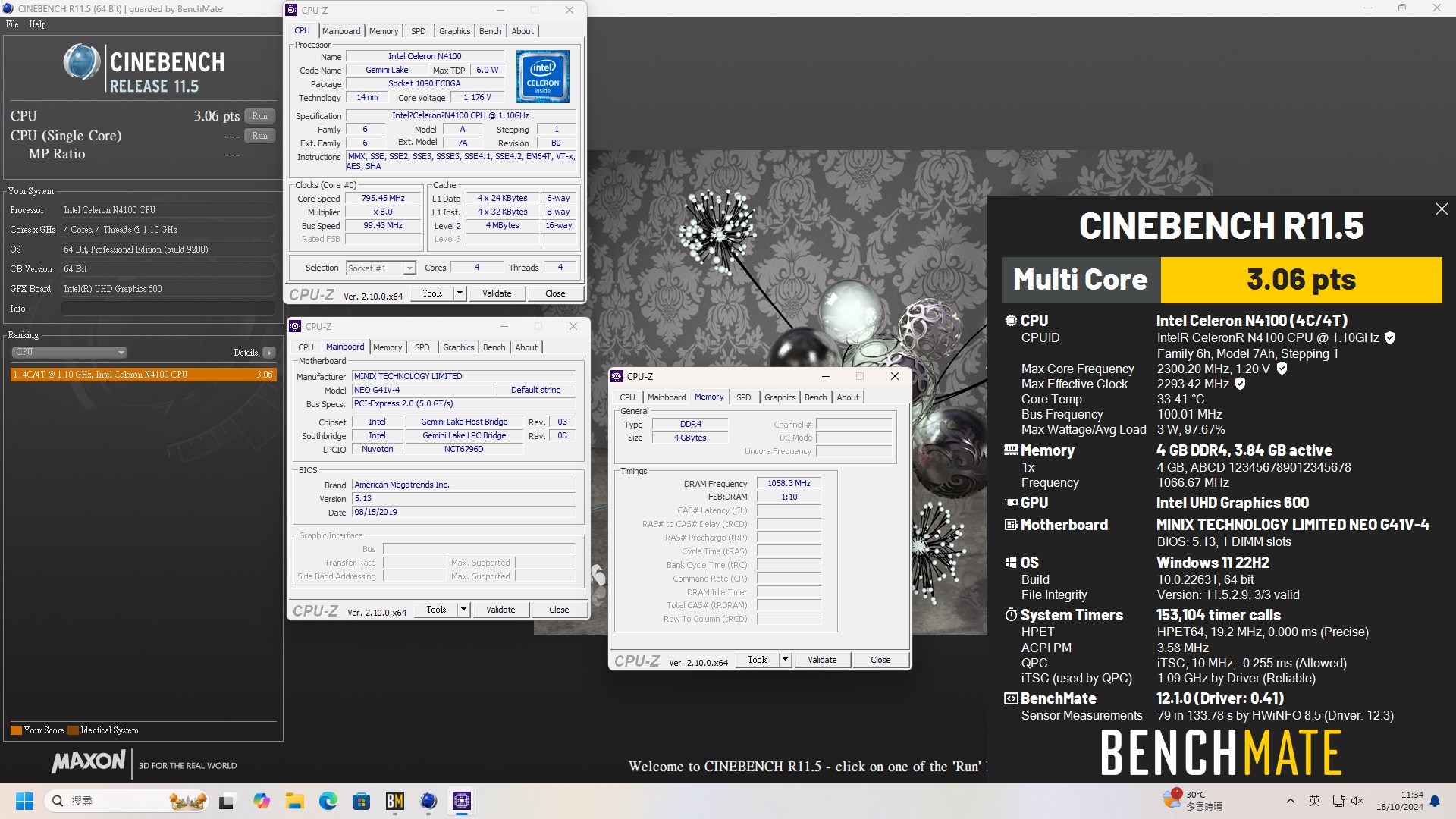Open About tab in top CPU-Z window
Viewport: 1456px width, 819px height.
coord(522,31)
